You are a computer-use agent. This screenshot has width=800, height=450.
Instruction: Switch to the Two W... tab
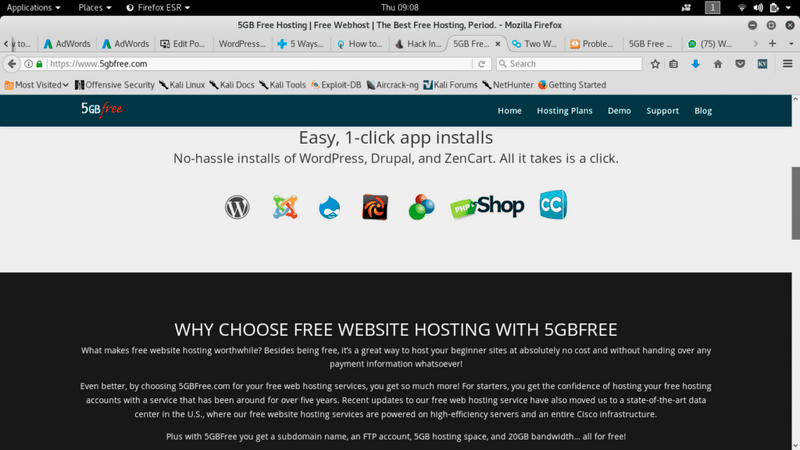[x=535, y=44]
